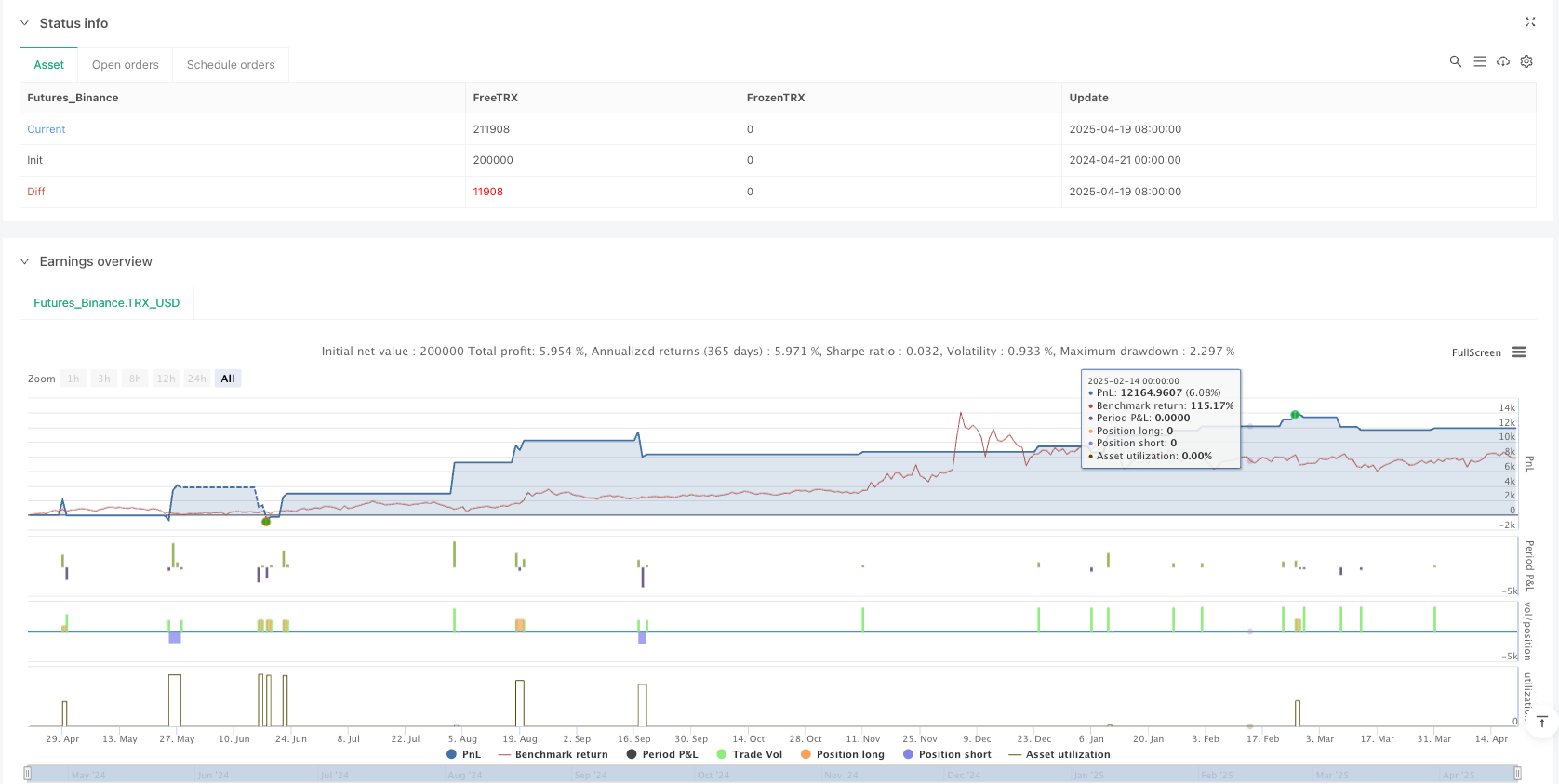Image resolution: width=1559 pixels, height=784 pixels.
Task: Open the list view icon in table toolbar
Action: pos(1479,61)
